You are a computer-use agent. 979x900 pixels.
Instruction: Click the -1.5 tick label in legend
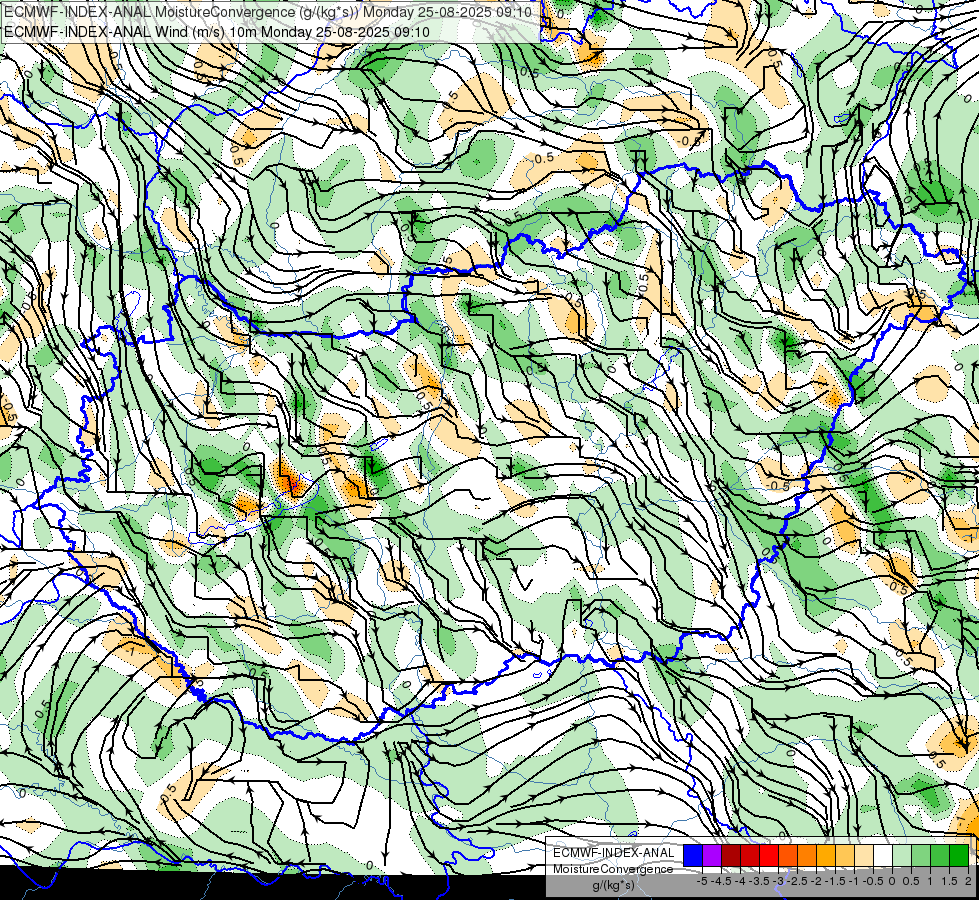[x=835, y=881]
